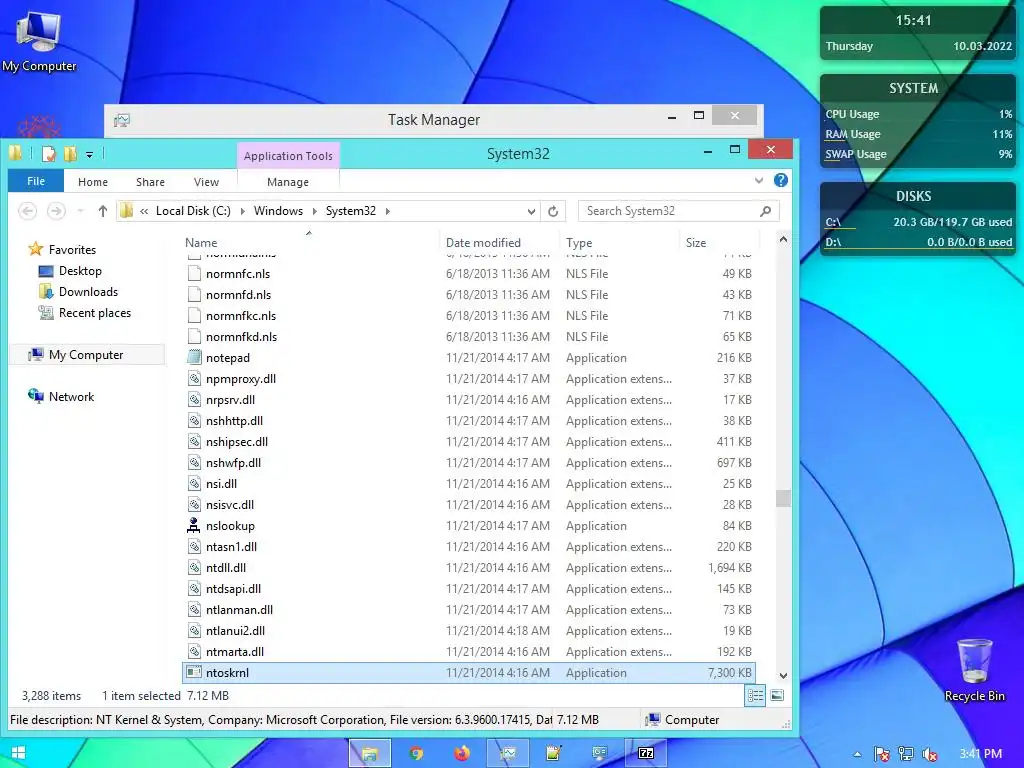Select the ntdll.dll file row

click(x=469, y=568)
